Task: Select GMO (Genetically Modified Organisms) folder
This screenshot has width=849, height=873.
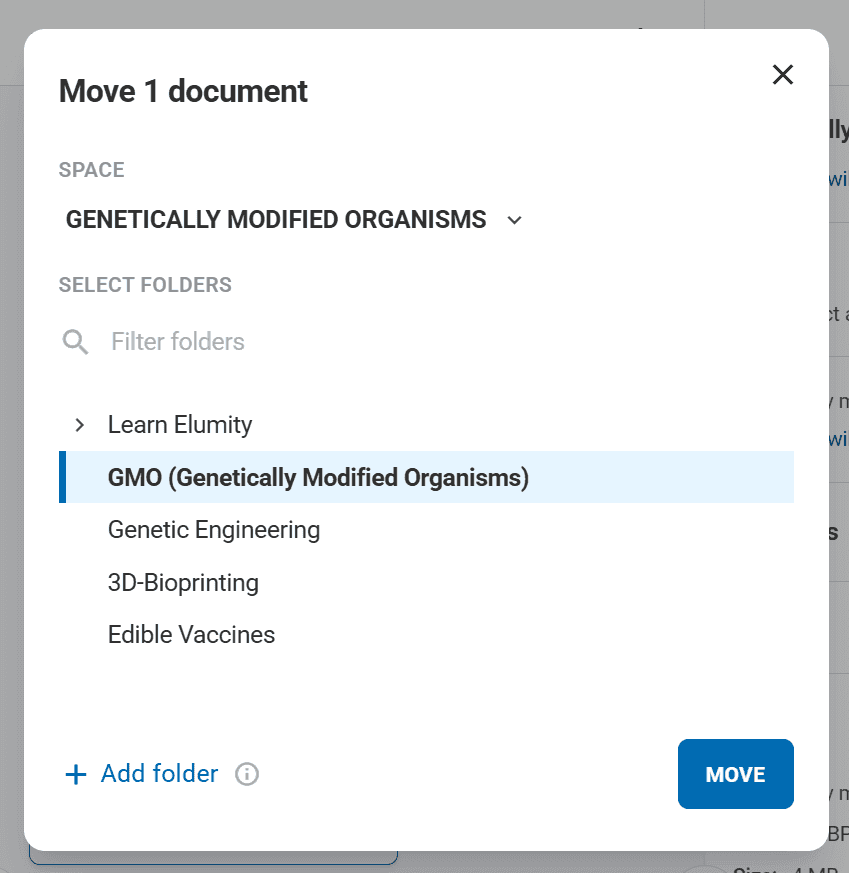Action: click(318, 478)
